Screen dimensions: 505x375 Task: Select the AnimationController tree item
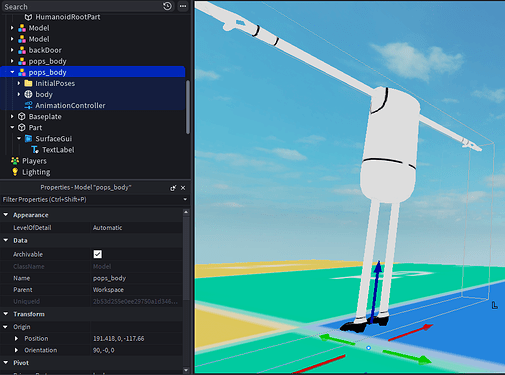coord(70,106)
